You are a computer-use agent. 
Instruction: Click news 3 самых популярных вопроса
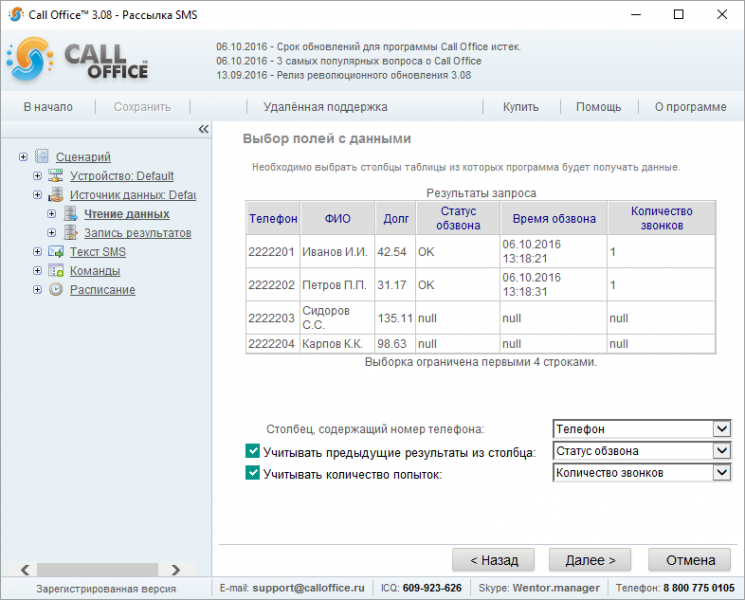coord(349,61)
